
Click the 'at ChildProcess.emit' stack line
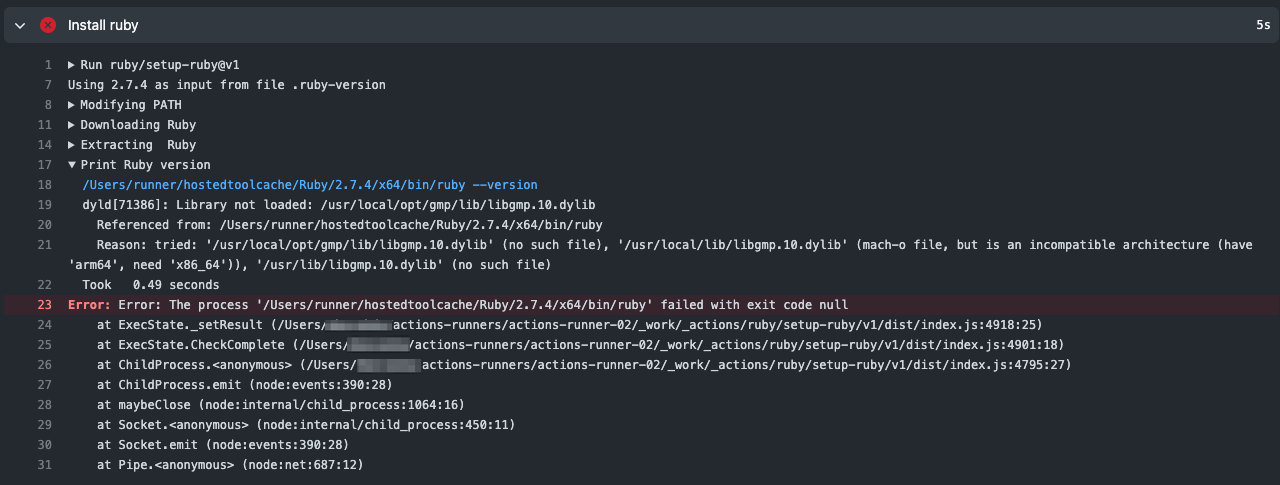click(x=245, y=385)
